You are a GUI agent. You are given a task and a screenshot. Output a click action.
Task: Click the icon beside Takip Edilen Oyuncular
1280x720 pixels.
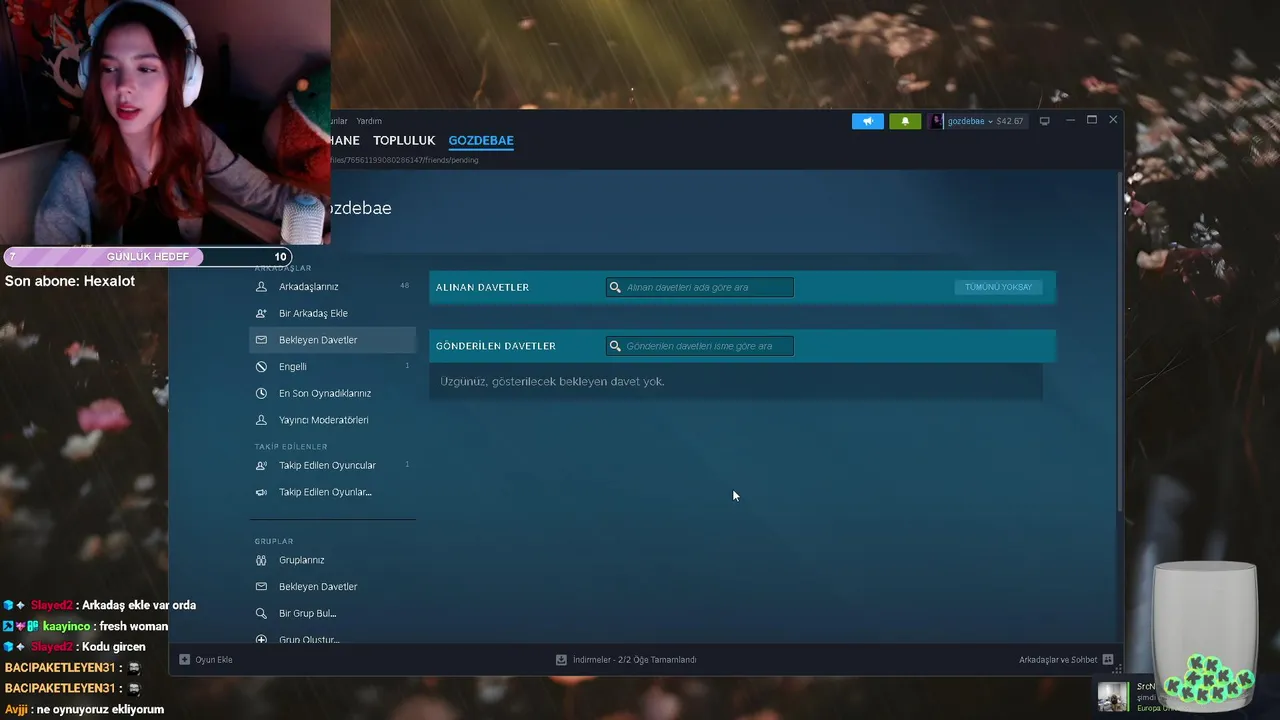pos(261,465)
